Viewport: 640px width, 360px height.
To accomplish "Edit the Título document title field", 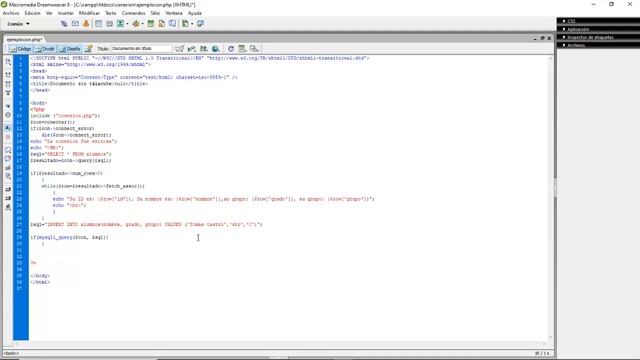I will (141, 49).
